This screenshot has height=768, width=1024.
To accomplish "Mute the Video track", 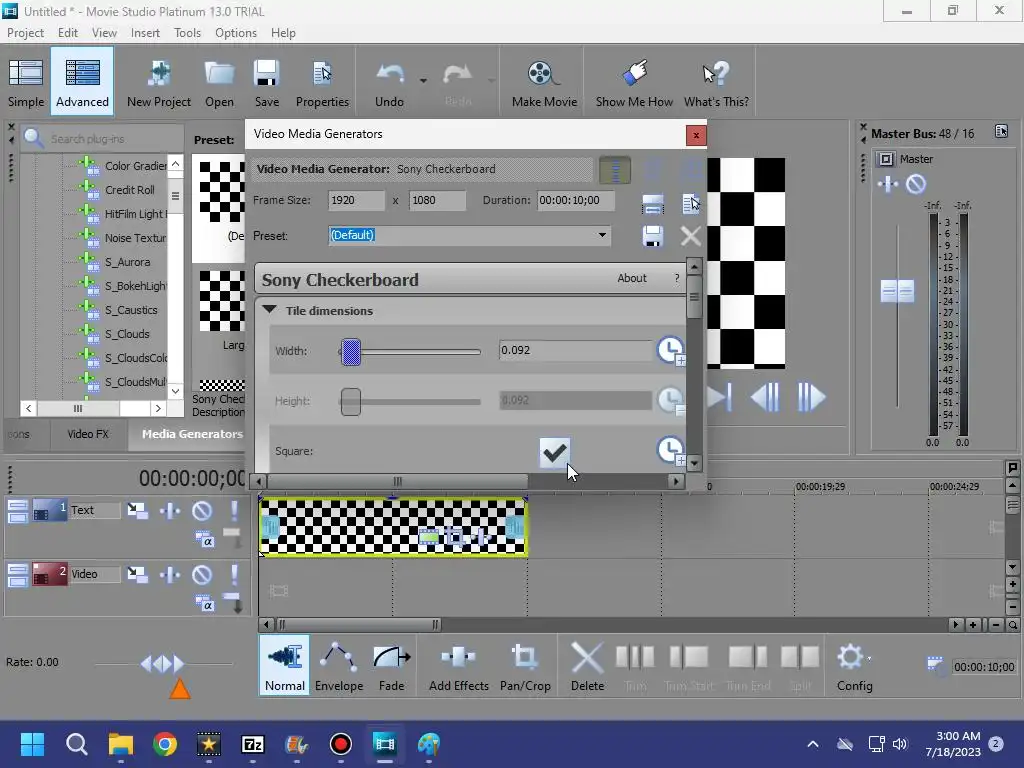I will pos(202,575).
